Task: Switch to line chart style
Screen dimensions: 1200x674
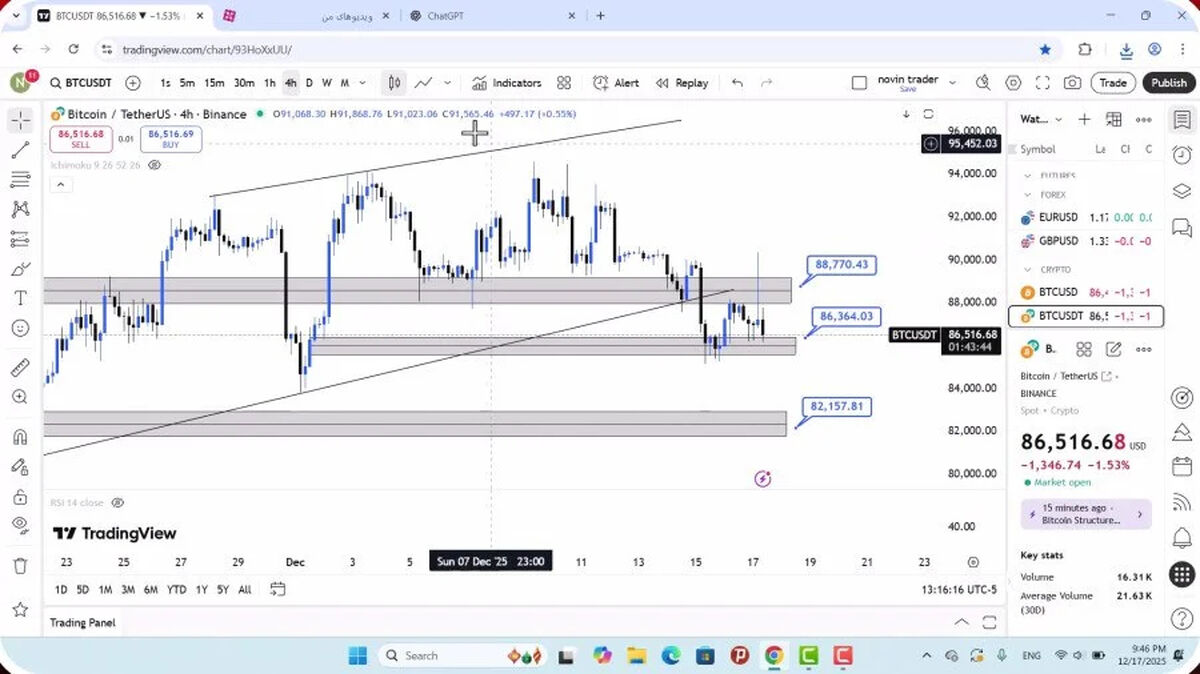Action: tap(424, 83)
